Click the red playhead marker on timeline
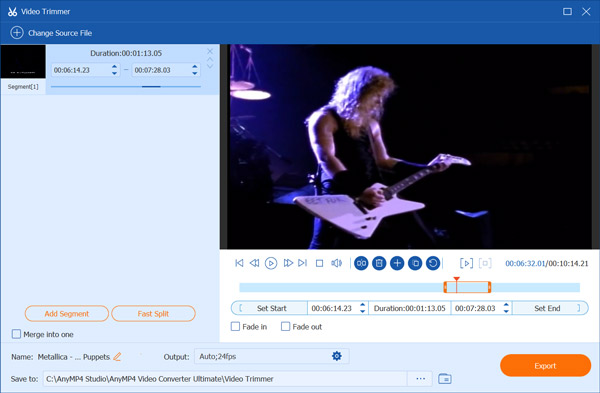The image size is (600, 393). 456,280
